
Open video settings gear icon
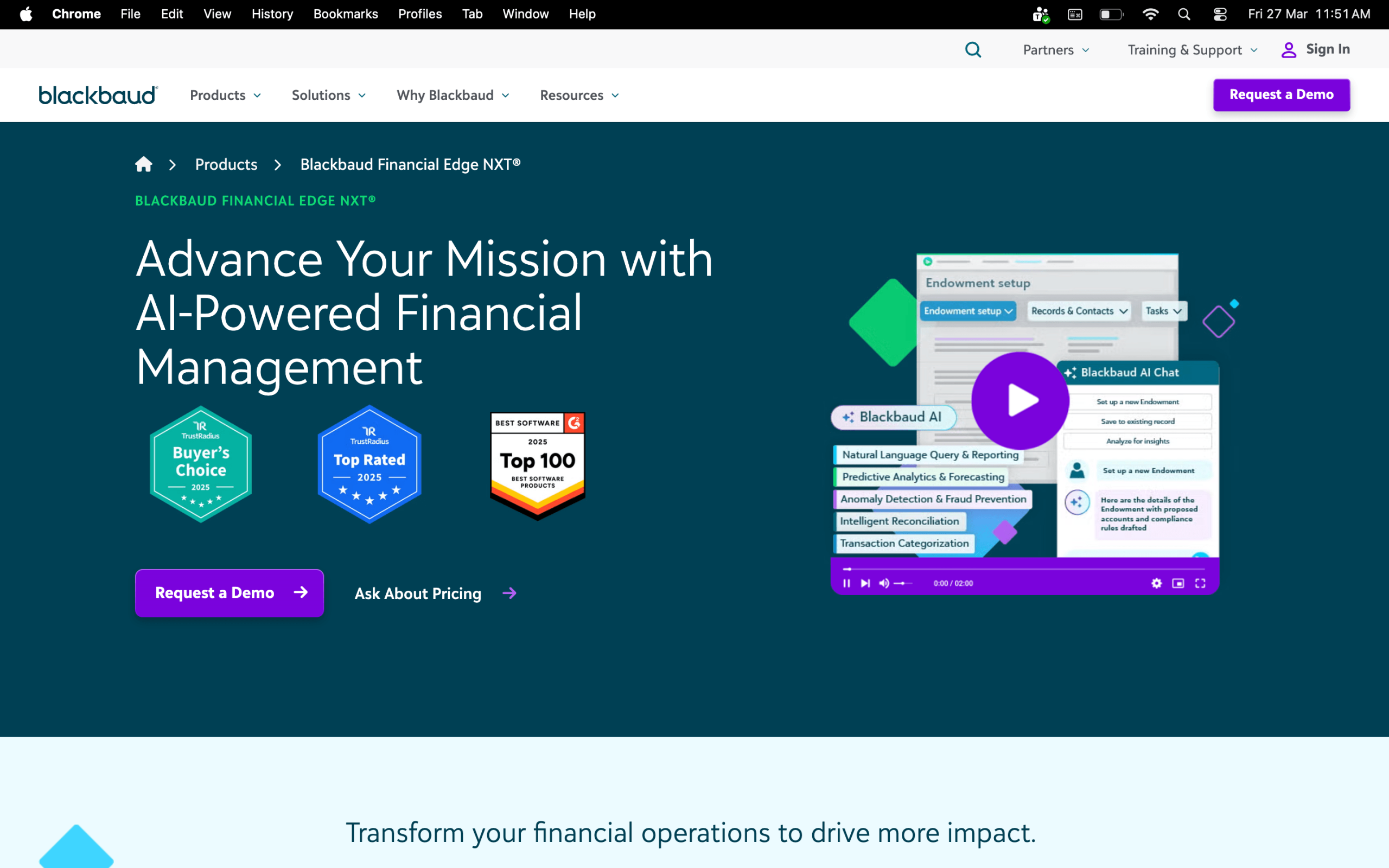[x=1156, y=583]
